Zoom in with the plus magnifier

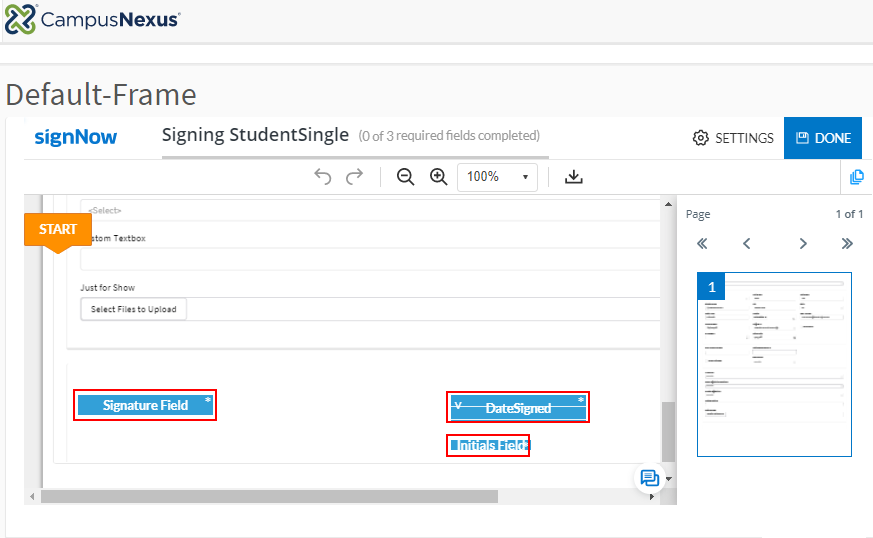(438, 177)
